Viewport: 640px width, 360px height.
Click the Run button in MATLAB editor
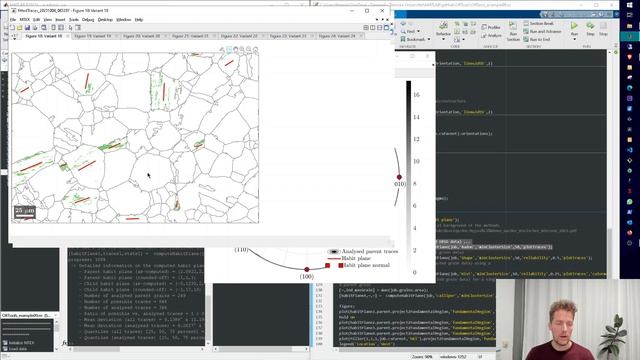pyautogui.click(x=574, y=29)
